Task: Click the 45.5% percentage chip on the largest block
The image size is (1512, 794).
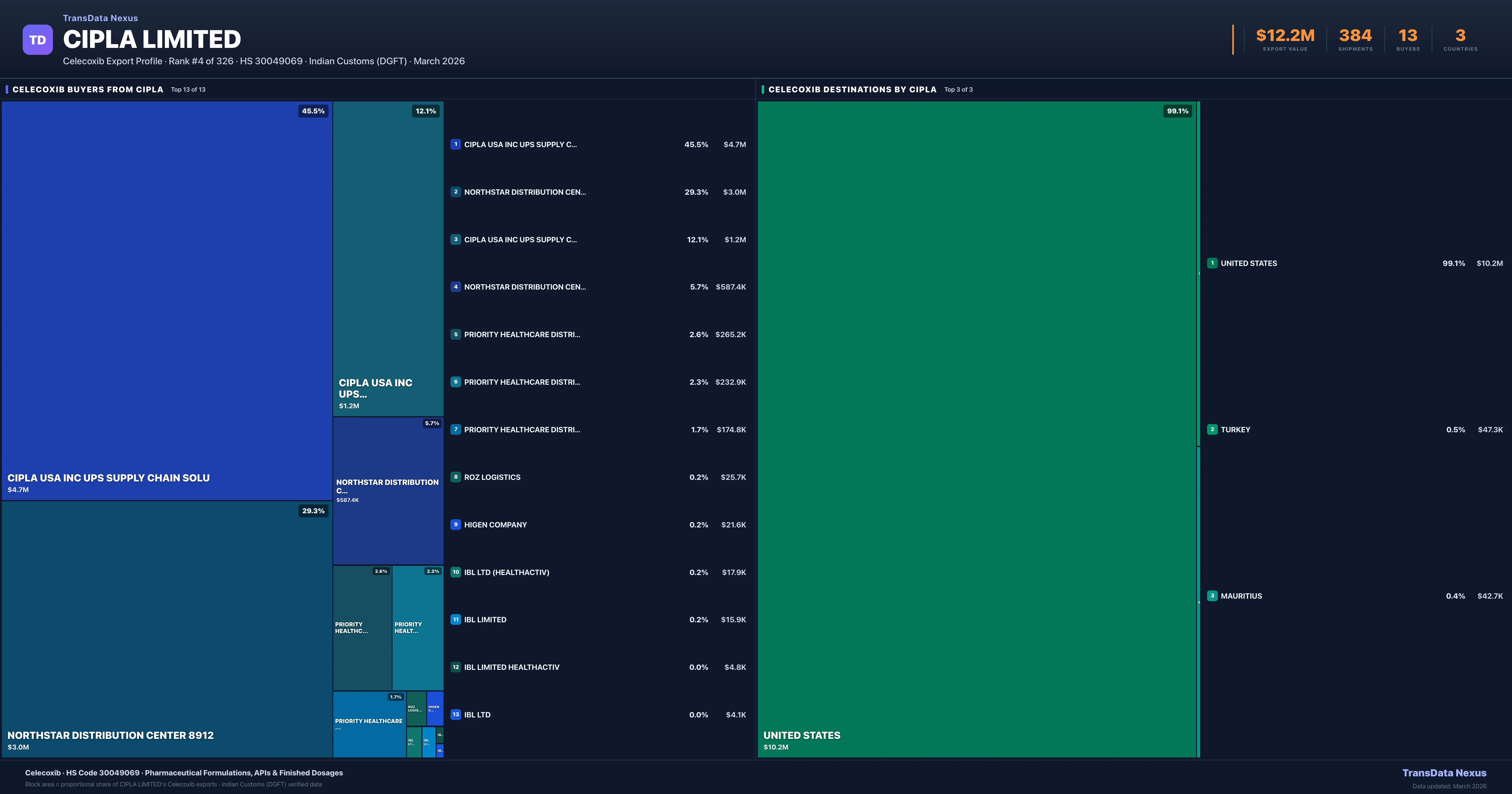Action: click(312, 111)
